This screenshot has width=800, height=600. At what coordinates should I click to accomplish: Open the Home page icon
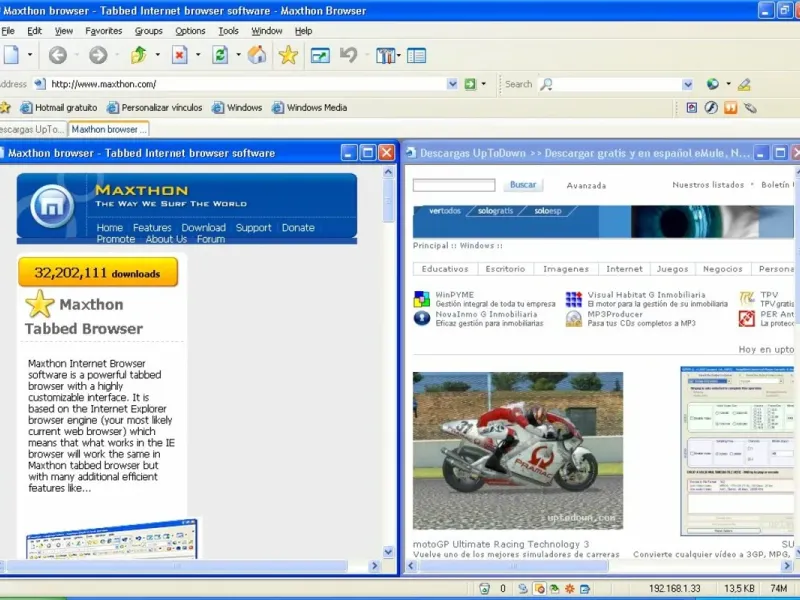[257, 55]
